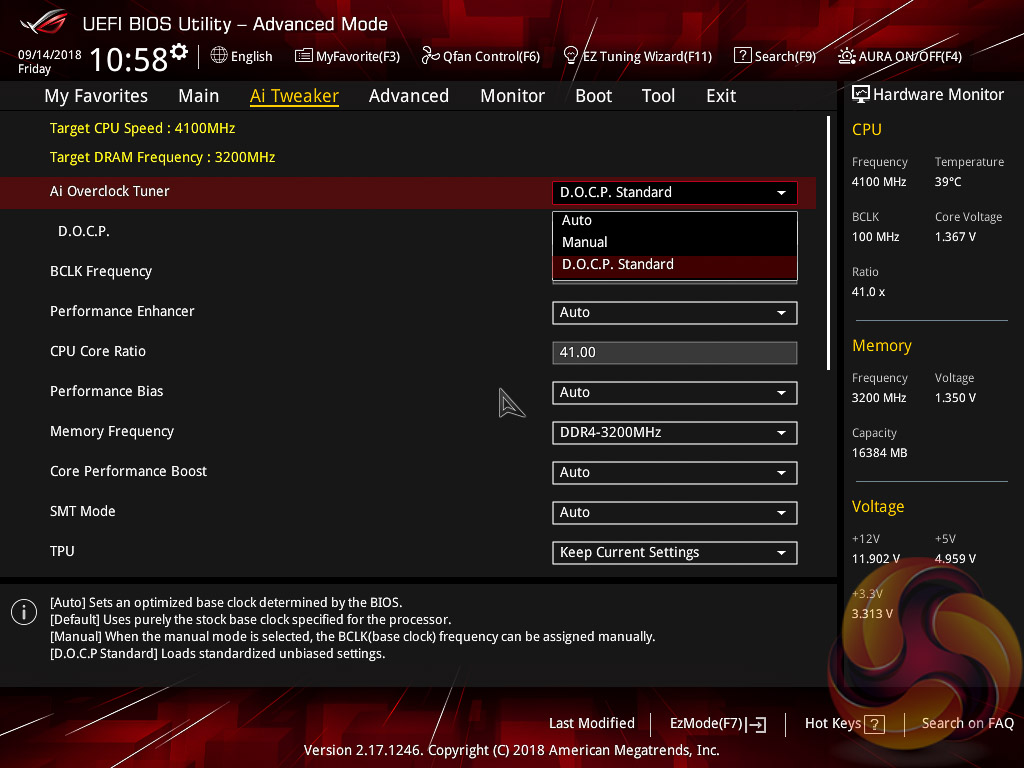
Task: Open Performance Enhancer dropdown
Action: coord(675,313)
